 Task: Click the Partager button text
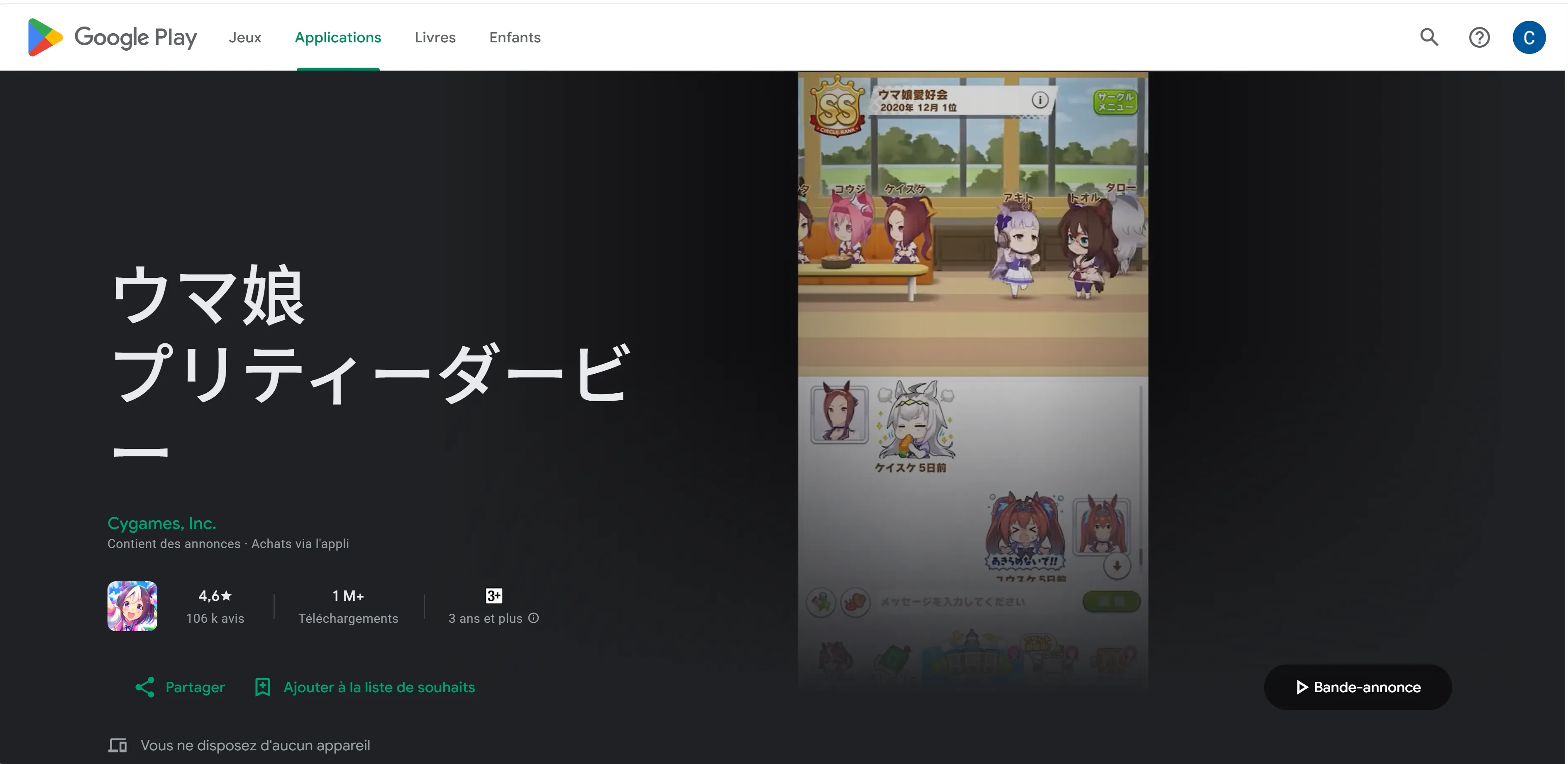click(195, 687)
